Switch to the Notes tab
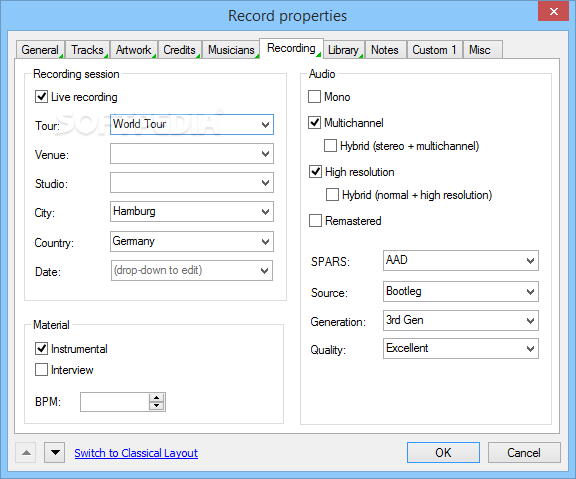The height and width of the screenshot is (479, 576). tap(385, 50)
